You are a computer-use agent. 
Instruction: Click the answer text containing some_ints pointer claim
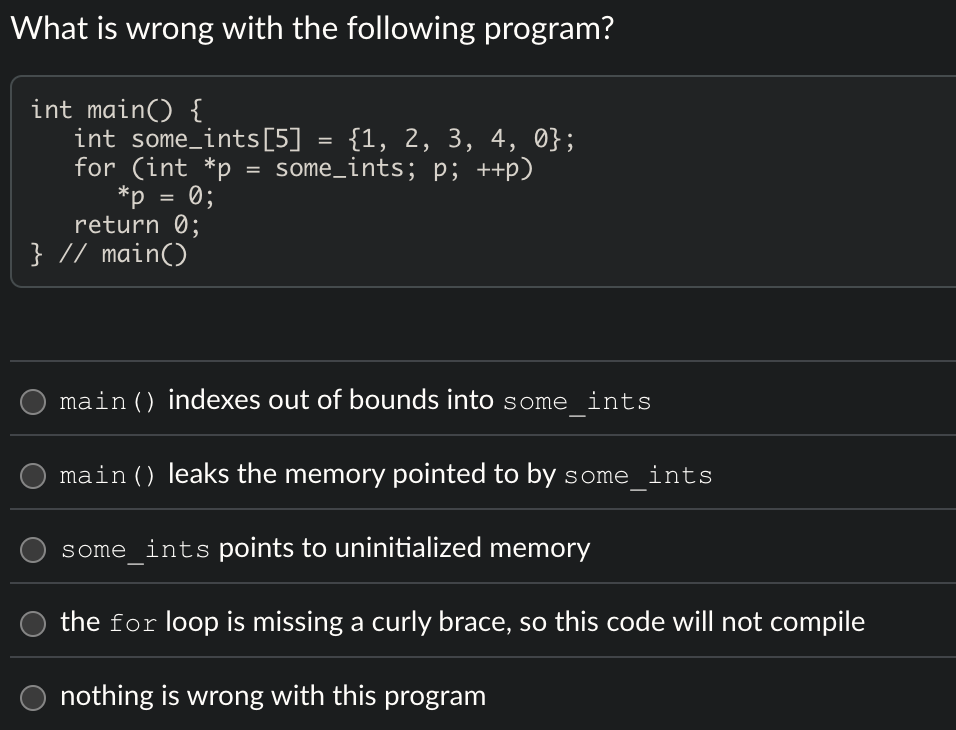(x=324, y=548)
